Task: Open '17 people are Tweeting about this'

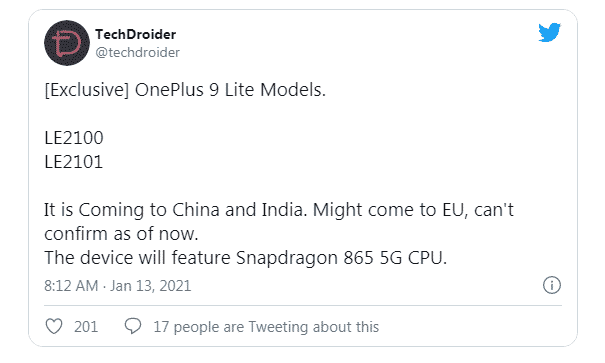Action: 266,327
